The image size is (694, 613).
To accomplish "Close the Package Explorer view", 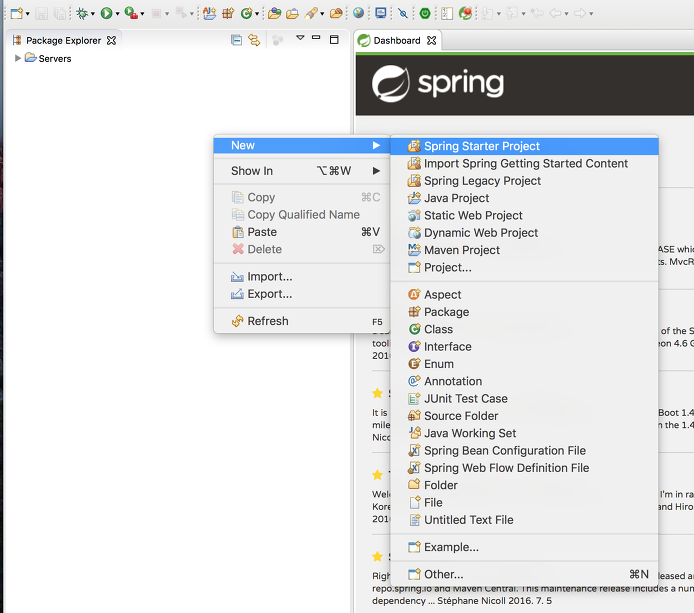I will click(x=111, y=40).
